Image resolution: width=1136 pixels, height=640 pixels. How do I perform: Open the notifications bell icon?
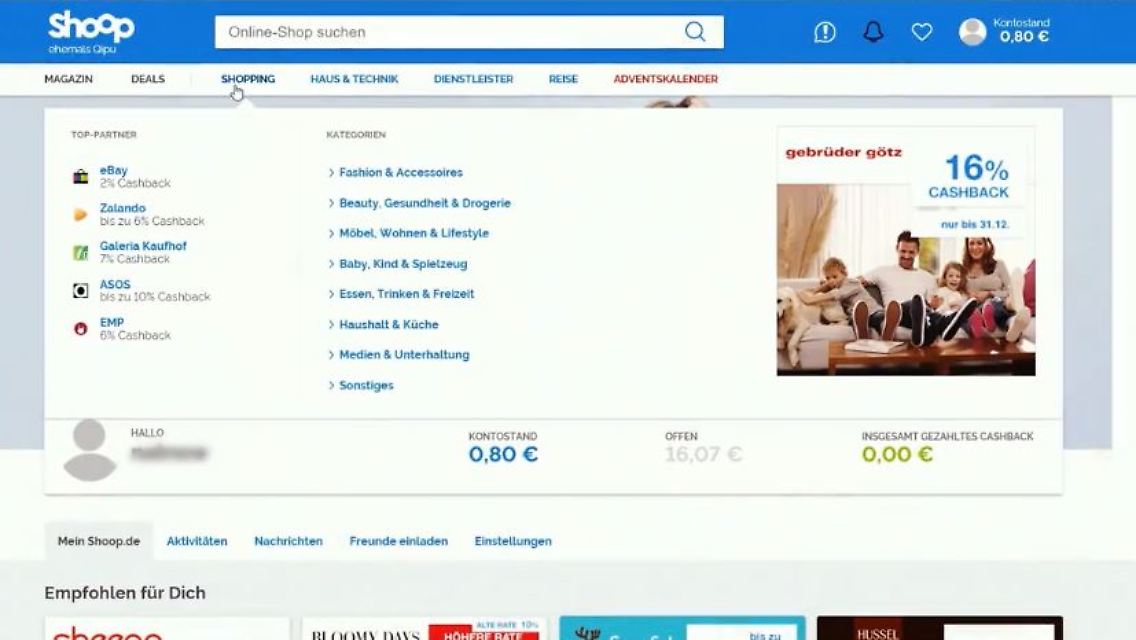(x=873, y=32)
